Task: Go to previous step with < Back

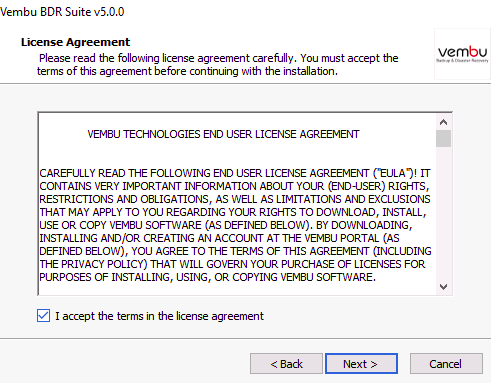Action: coord(286,364)
